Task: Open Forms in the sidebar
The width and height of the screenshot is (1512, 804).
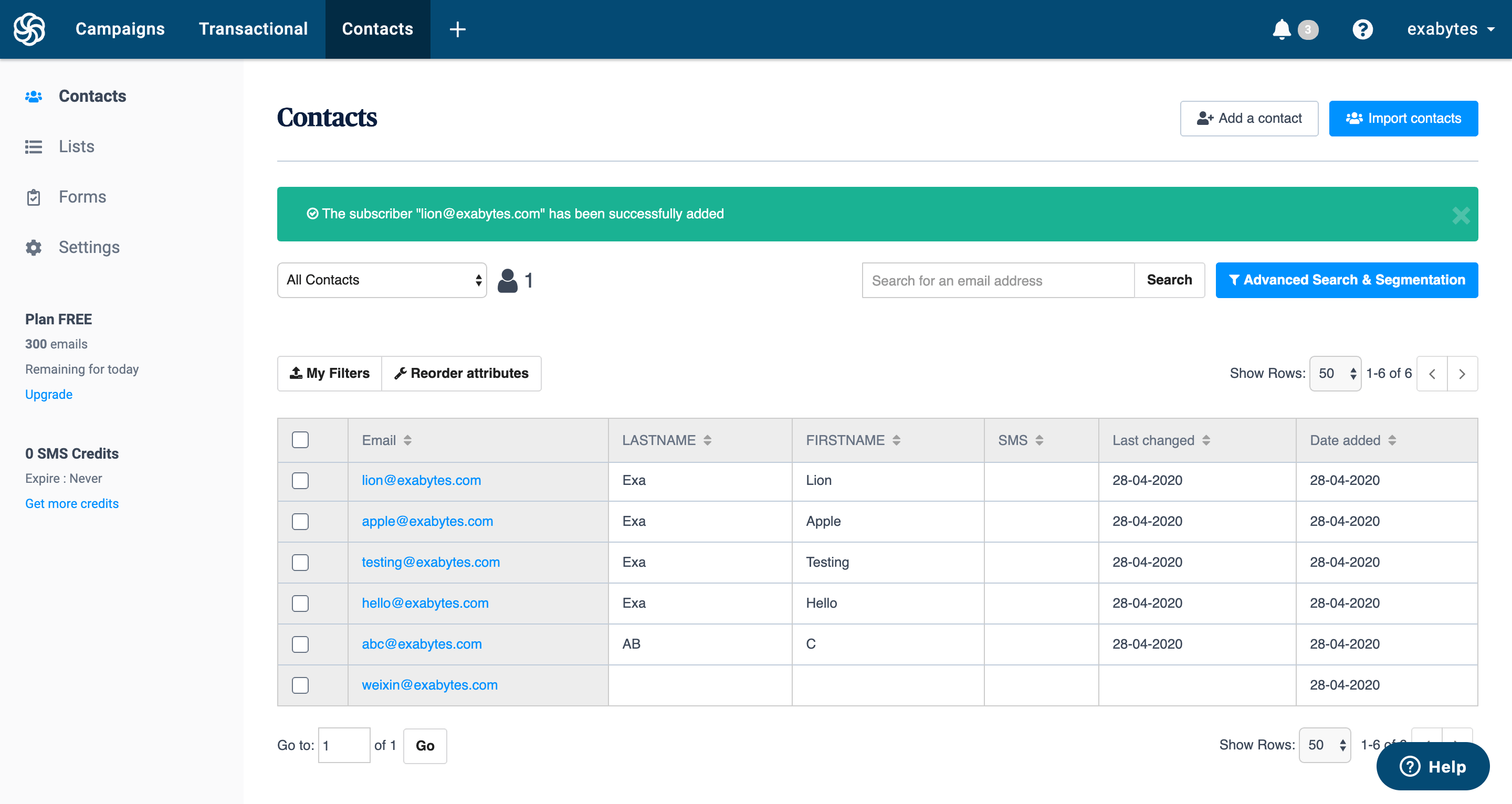Action: click(x=82, y=197)
